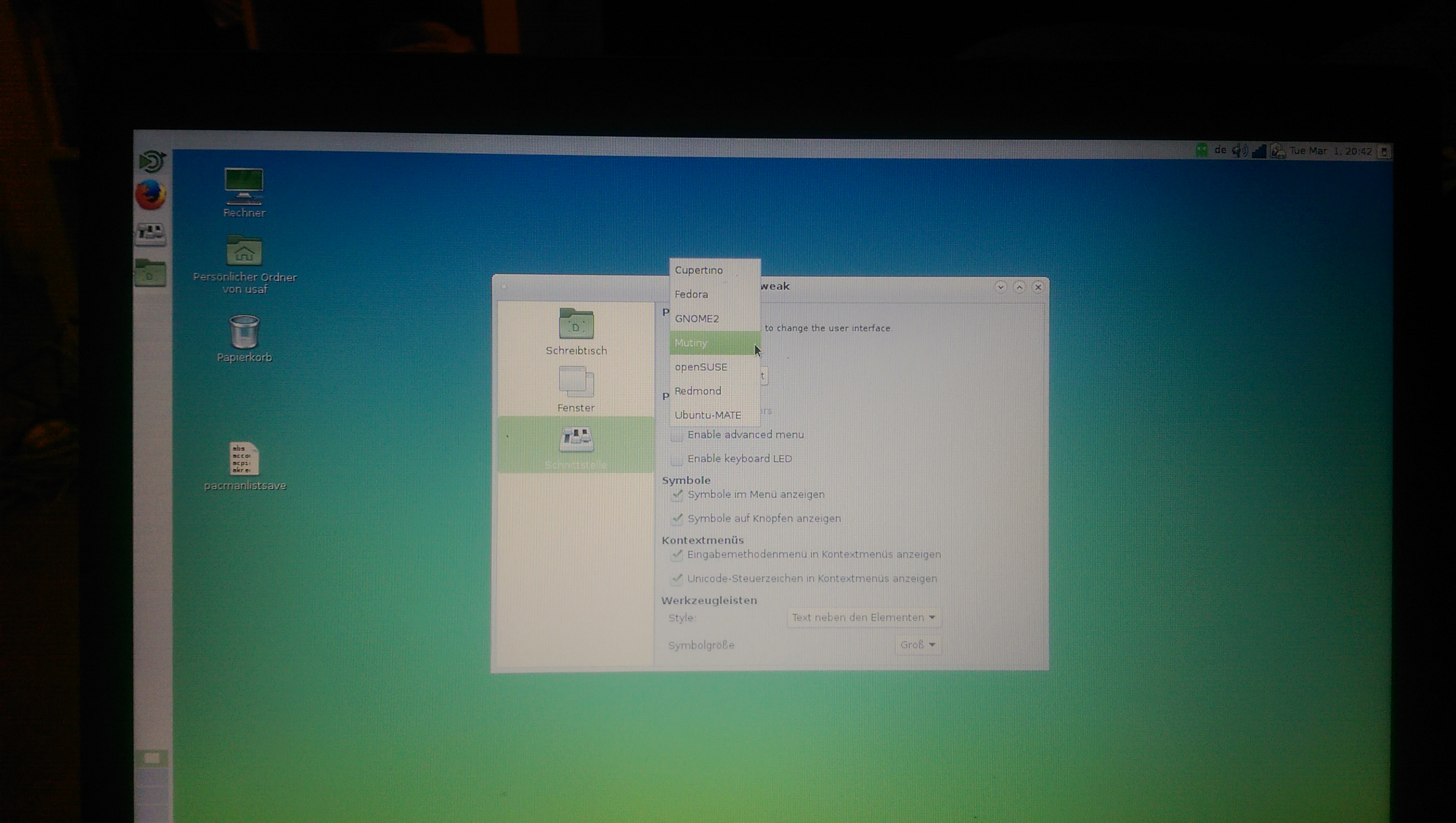The image size is (1456, 823).
Task: Open the volume control tray icon
Action: click(x=1239, y=151)
